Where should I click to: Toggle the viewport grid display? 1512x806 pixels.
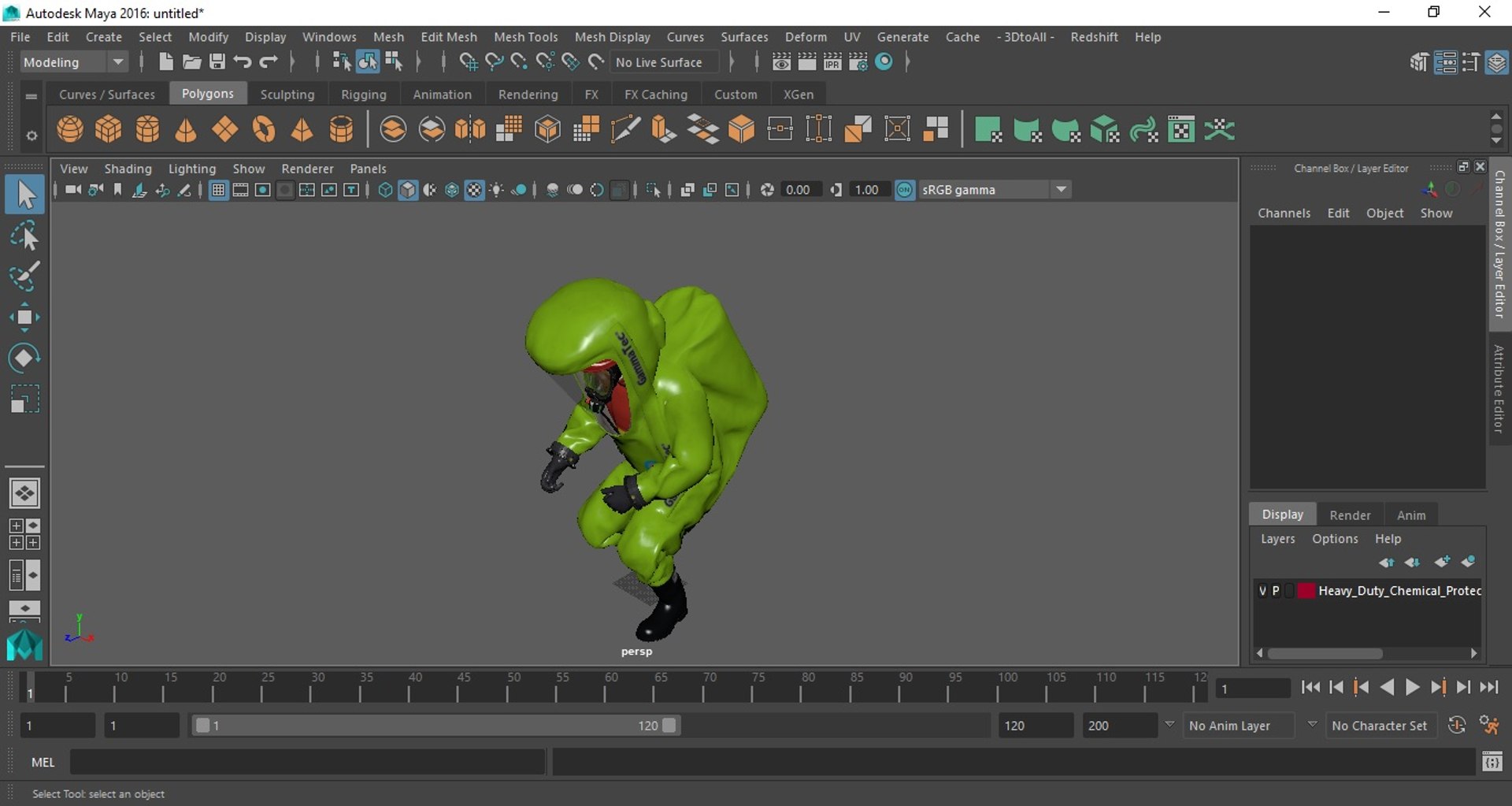218,190
